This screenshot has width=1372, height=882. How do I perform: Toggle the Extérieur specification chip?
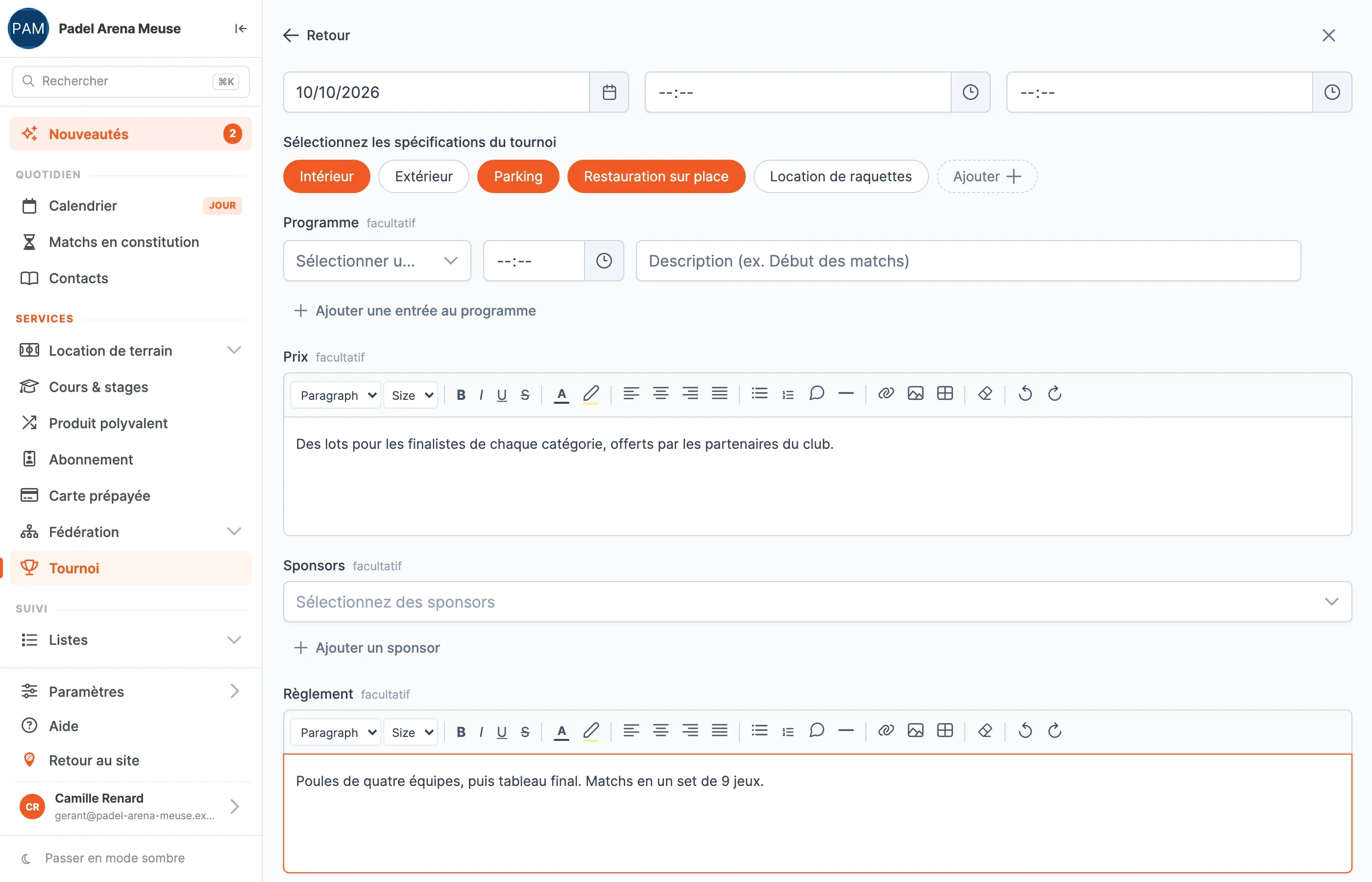click(424, 176)
